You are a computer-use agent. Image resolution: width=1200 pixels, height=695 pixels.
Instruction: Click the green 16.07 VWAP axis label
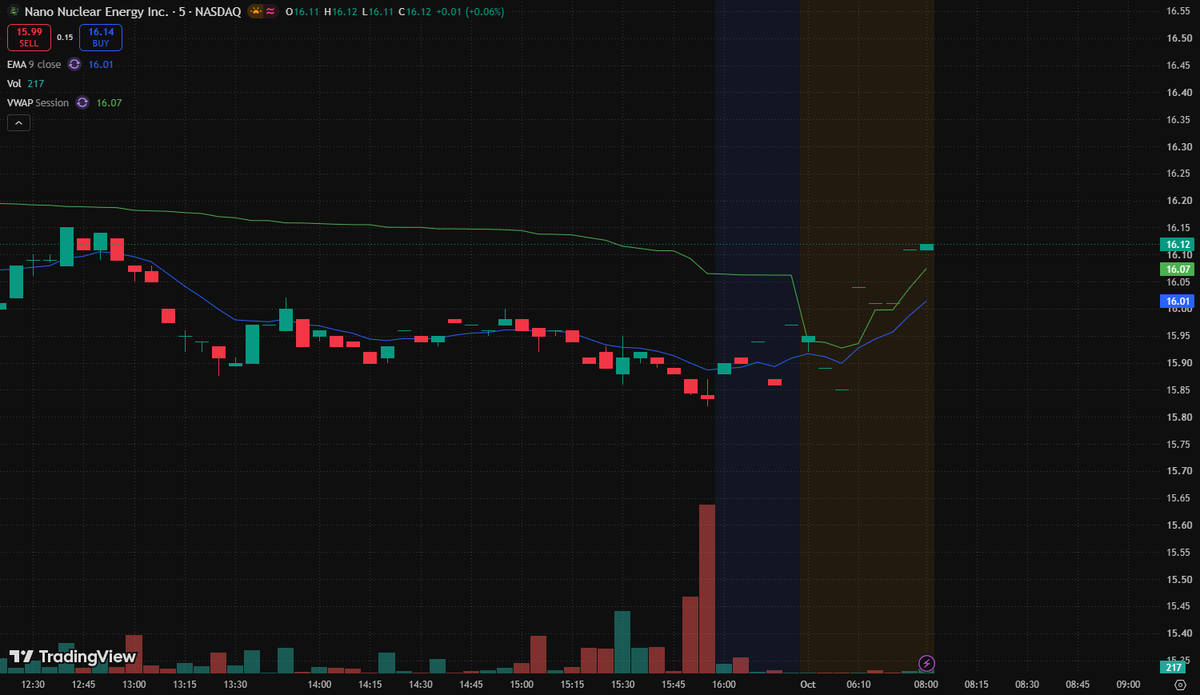pos(1177,269)
